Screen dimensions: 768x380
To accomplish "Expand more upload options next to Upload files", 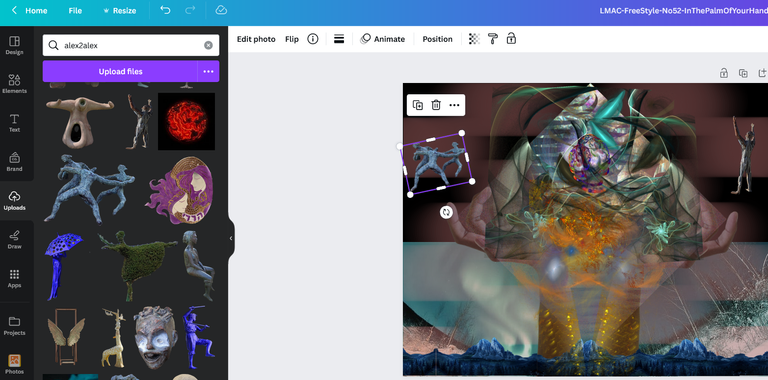I will pos(209,71).
